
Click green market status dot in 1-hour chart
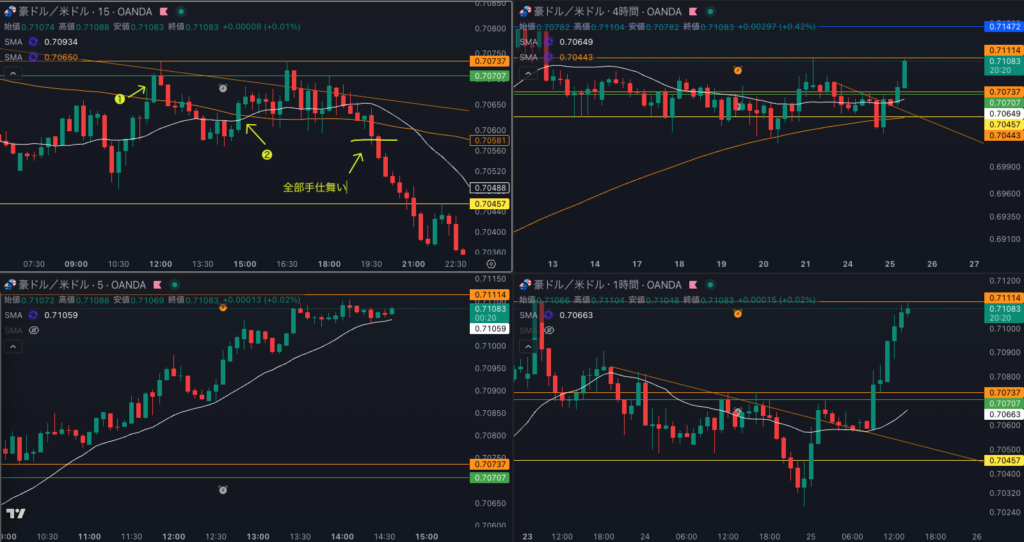(711, 285)
